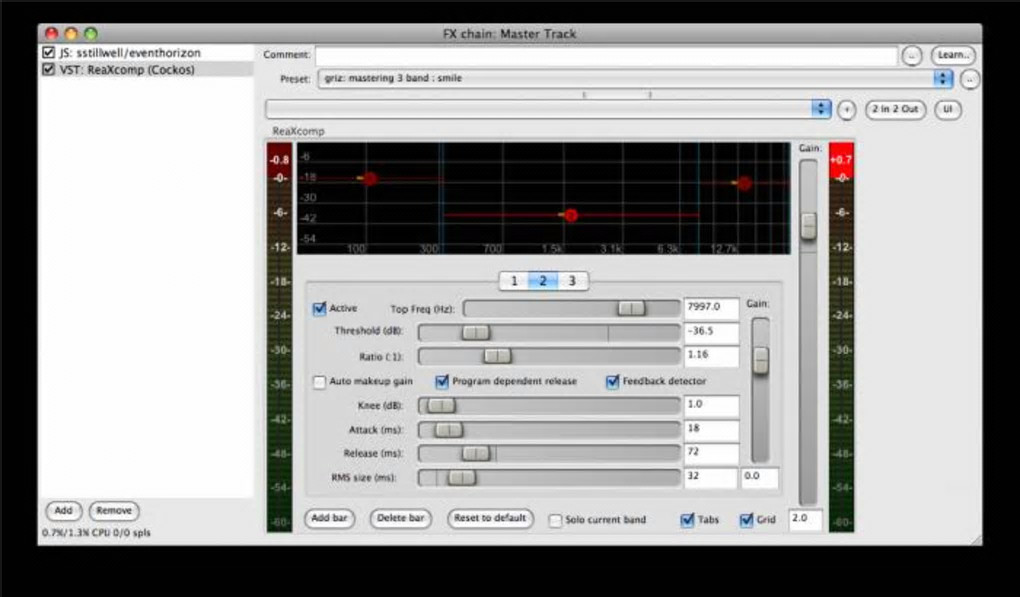Click the ellipsis button beside Preset dropdown

pos(970,79)
